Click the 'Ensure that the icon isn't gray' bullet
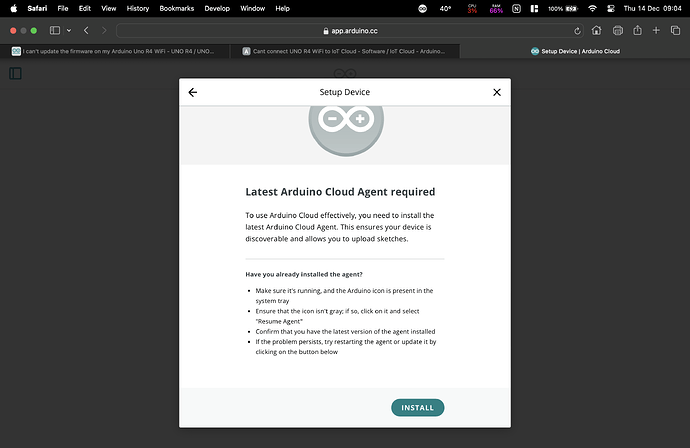The image size is (690, 448). 337,316
